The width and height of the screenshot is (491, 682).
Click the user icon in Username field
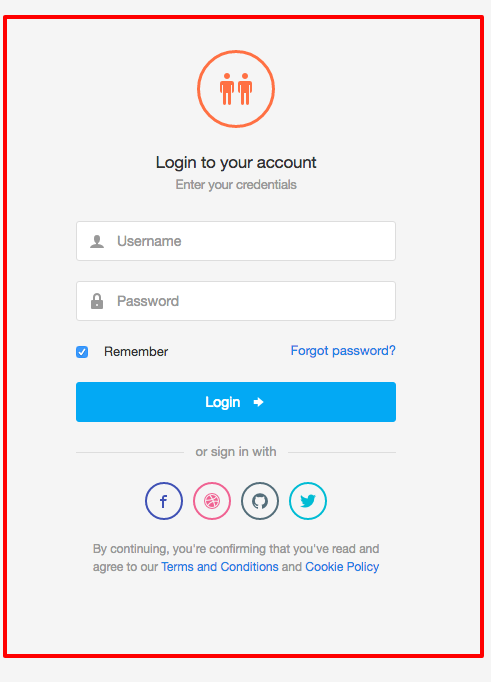(x=97, y=241)
